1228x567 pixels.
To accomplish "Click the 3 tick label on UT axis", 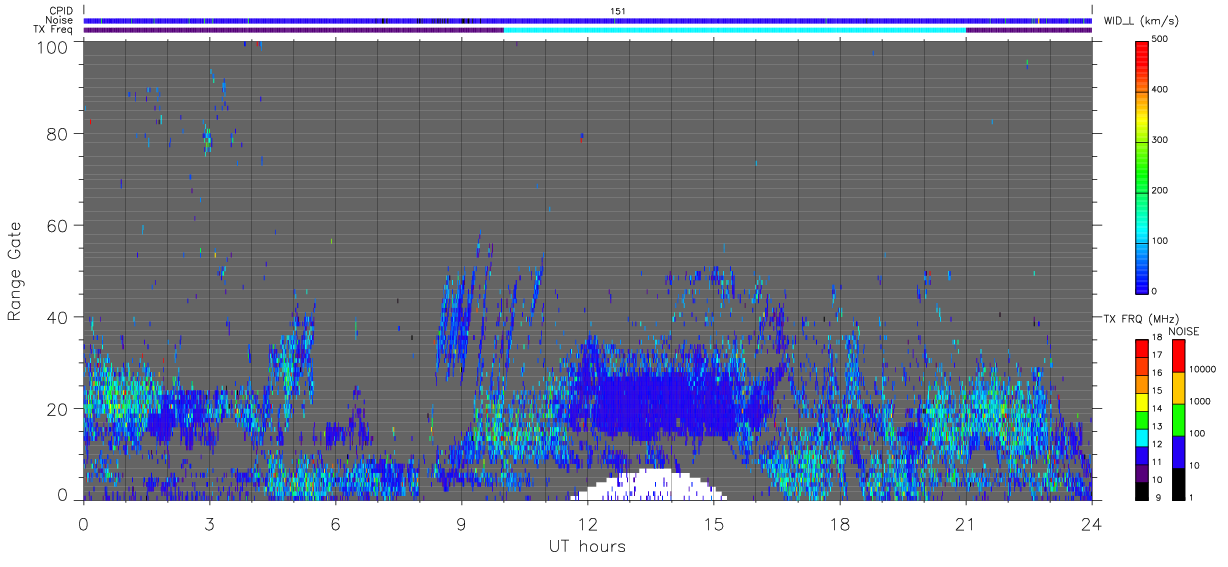I will 210,523.
